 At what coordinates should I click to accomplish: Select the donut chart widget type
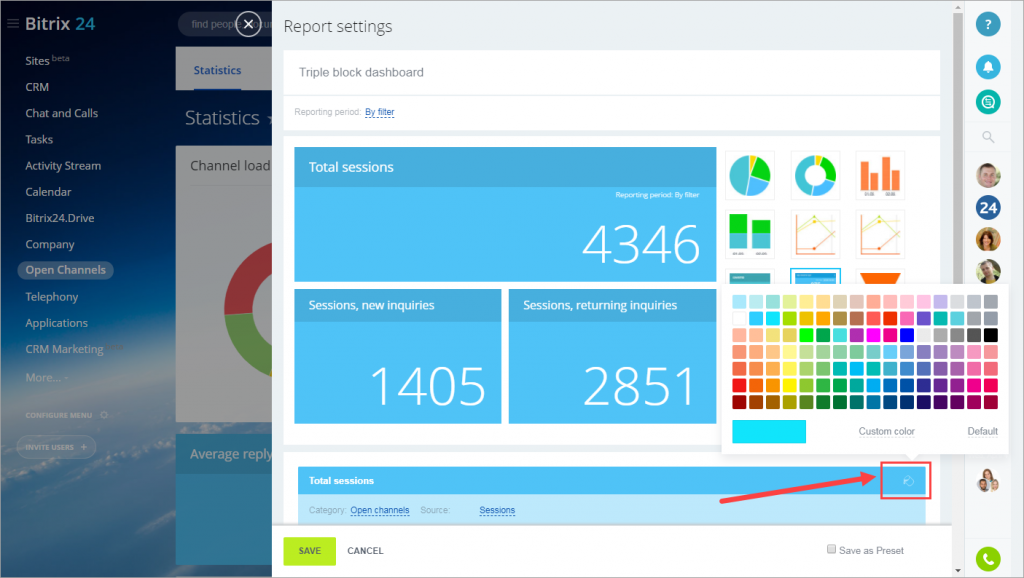[815, 176]
